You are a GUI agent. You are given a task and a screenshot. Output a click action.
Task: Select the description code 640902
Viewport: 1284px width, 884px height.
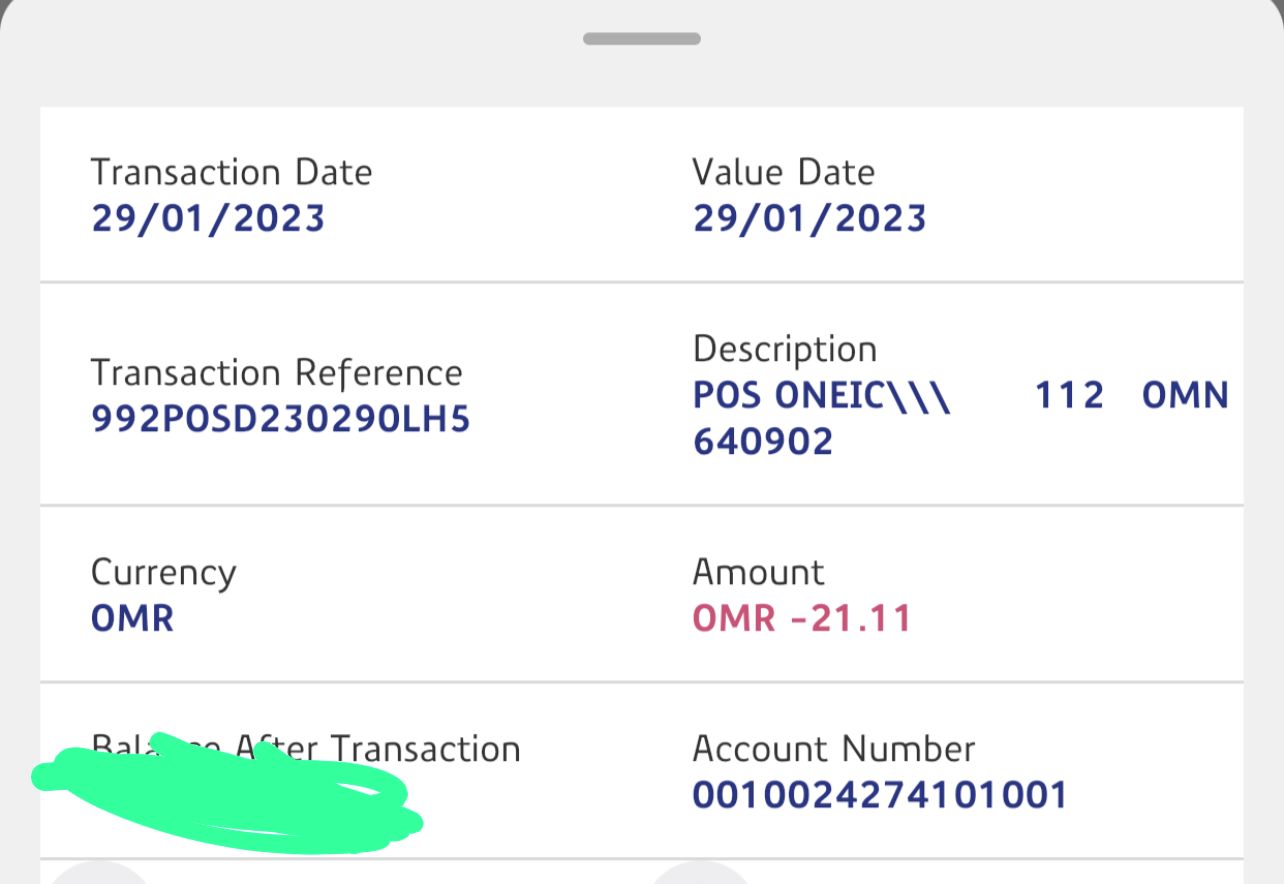pos(763,441)
